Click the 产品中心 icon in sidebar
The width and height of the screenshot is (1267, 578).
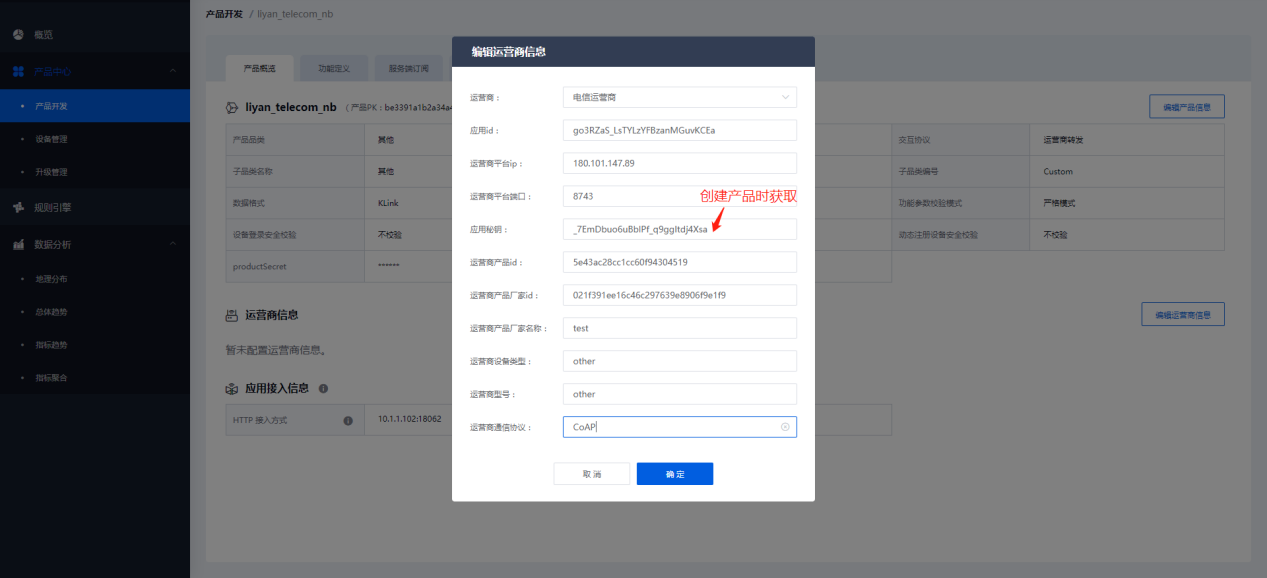pyautogui.click(x=18, y=71)
